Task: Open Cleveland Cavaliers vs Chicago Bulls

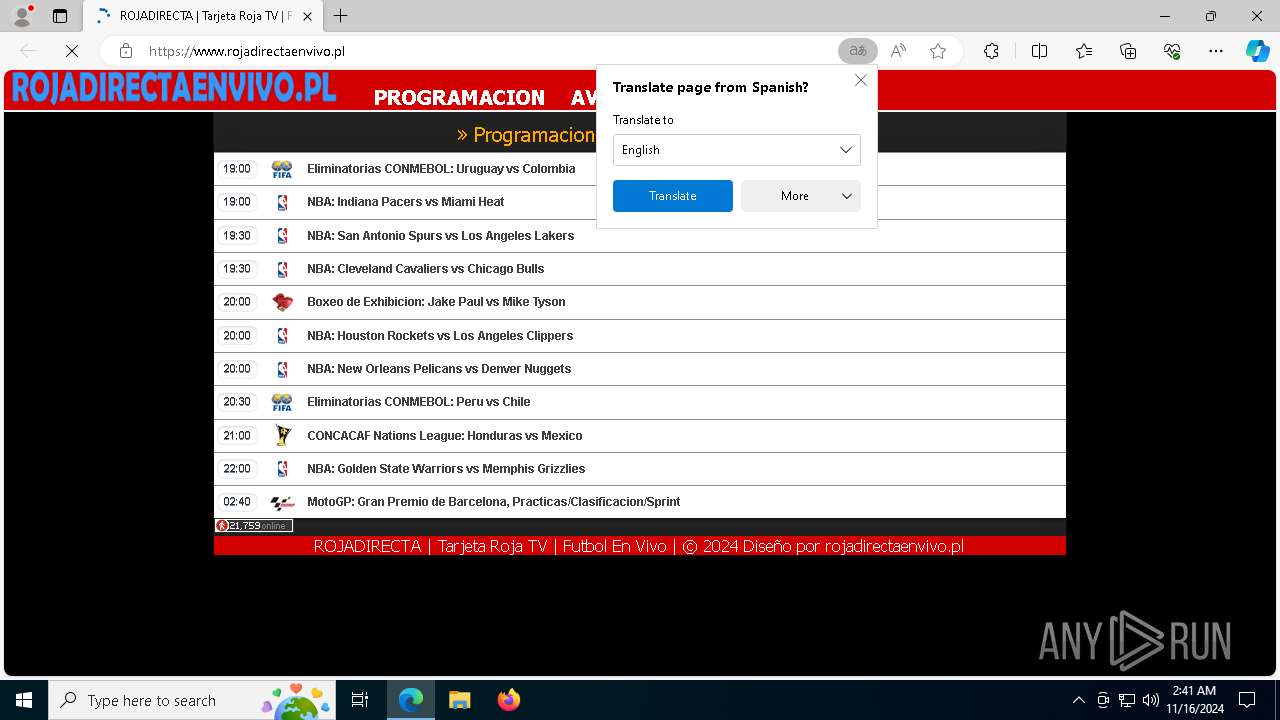Action: tap(426, 269)
